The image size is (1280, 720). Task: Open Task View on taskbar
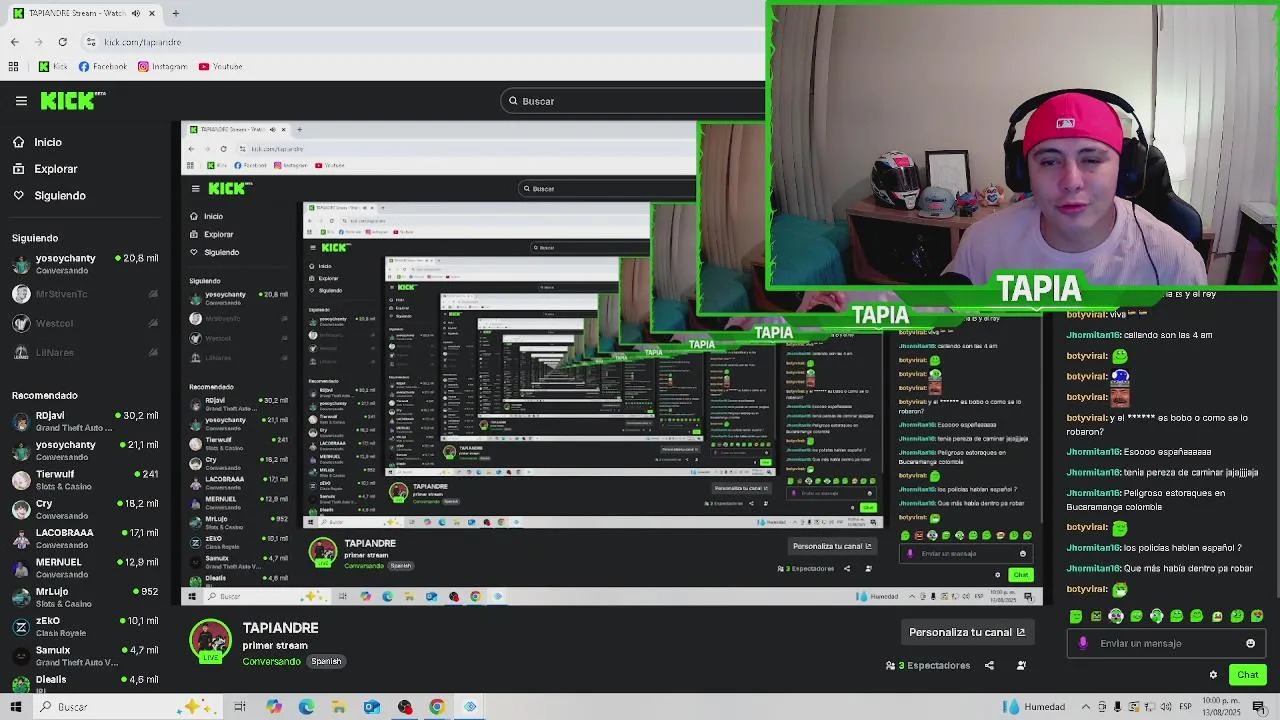tap(240, 707)
